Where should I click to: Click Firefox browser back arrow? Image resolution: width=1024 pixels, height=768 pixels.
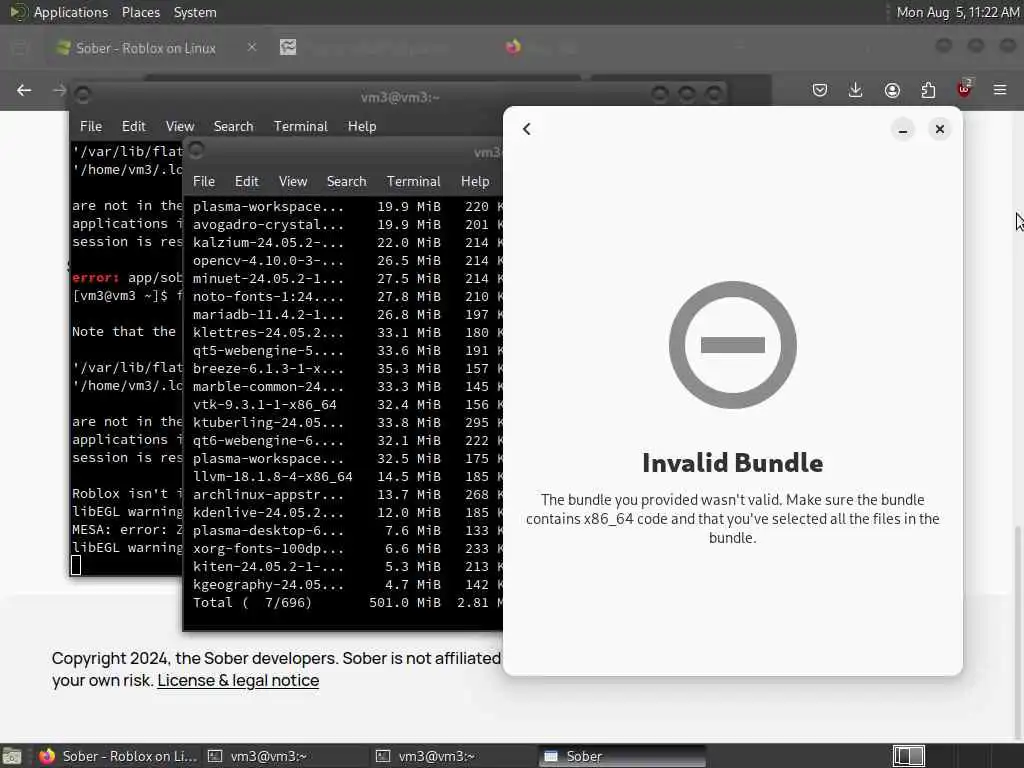pyautogui.click(x=24, y=90)
